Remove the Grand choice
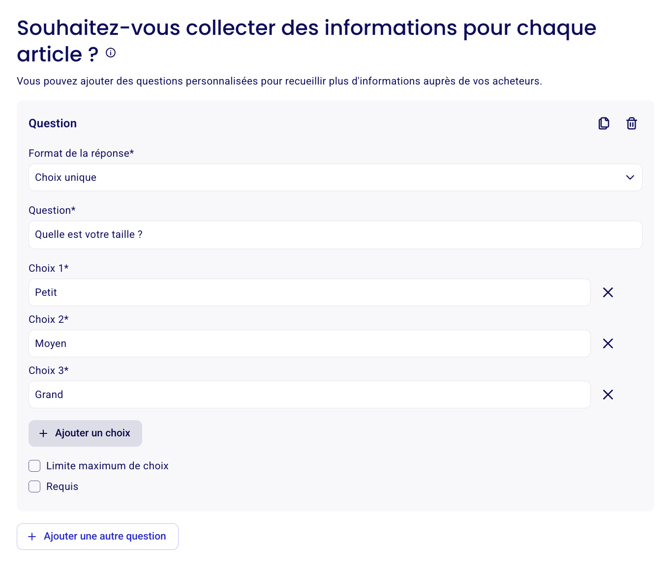This screenshot has width=670, height=571. tap(608, 394)
